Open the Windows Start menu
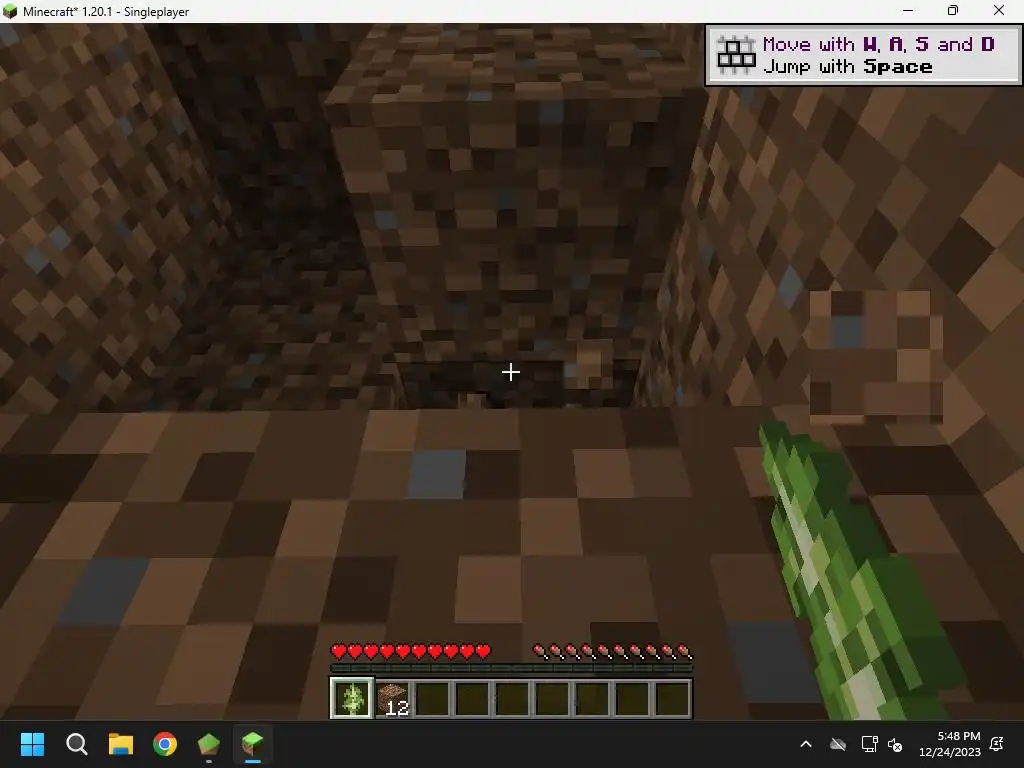 pyautogui.click(x=33, y=744)
